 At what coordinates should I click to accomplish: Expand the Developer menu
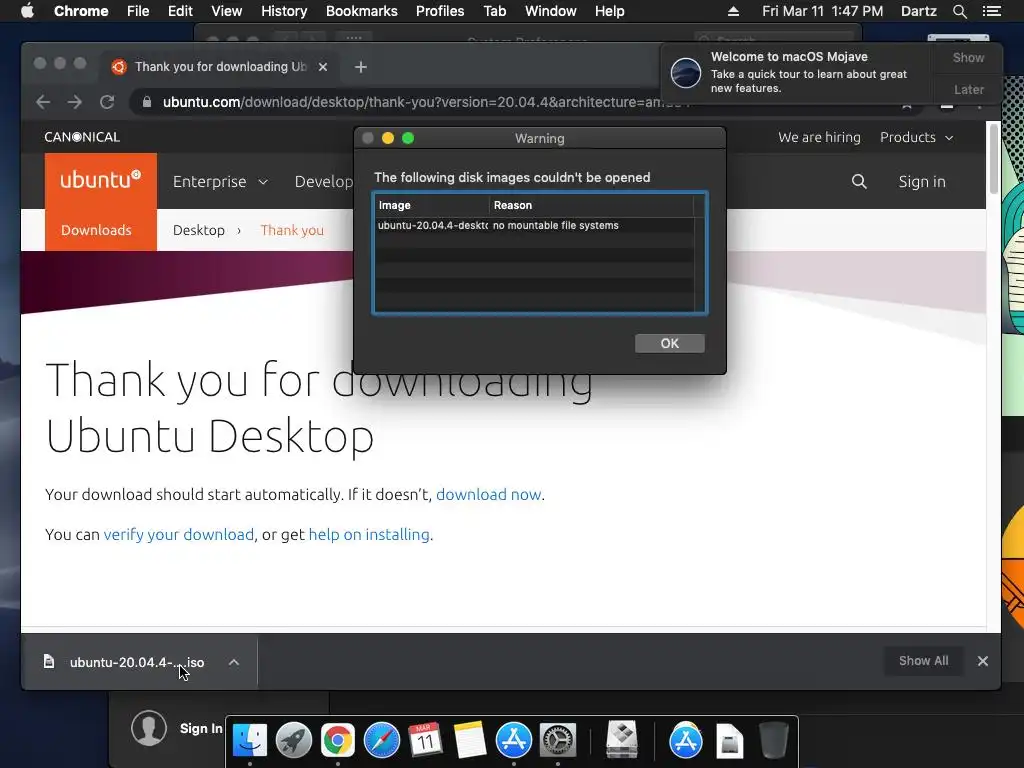[323, 182]
